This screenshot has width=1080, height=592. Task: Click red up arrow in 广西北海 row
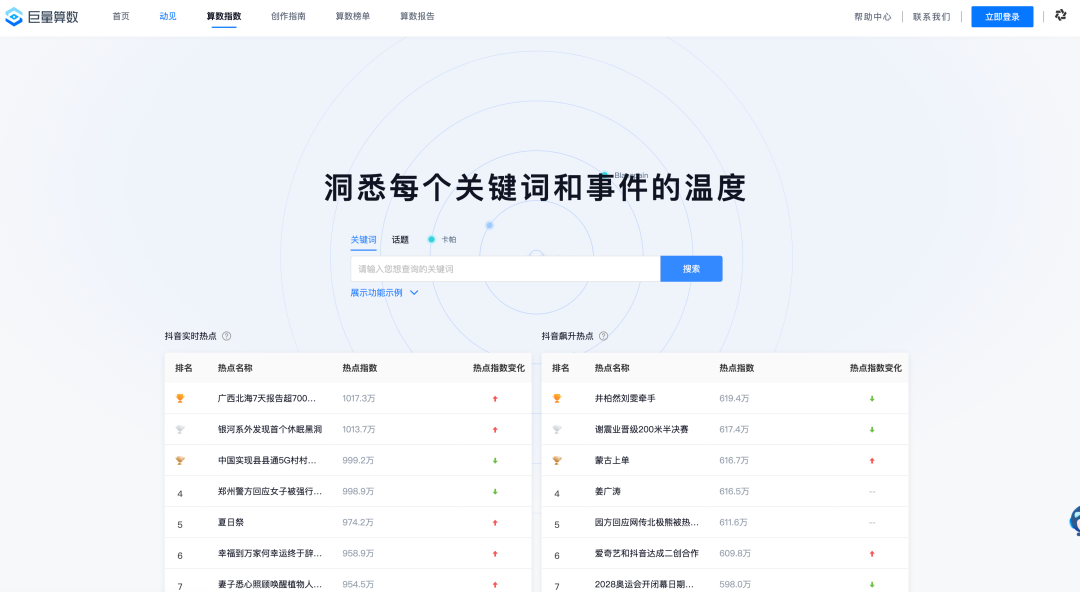click(x=495, y=399)
